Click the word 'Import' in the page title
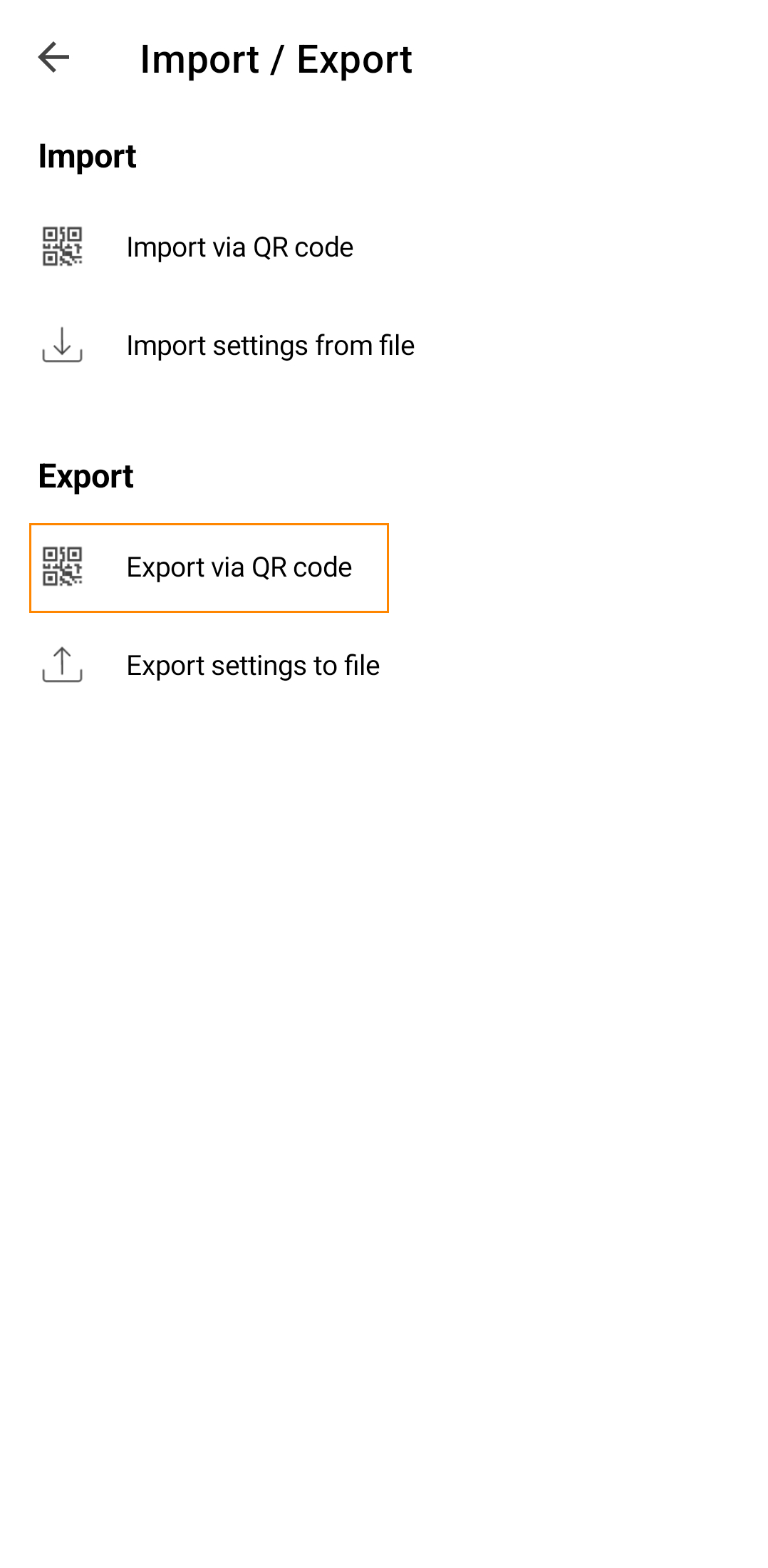The width and height of the screenshot is (768, 1568). point(199,59)
